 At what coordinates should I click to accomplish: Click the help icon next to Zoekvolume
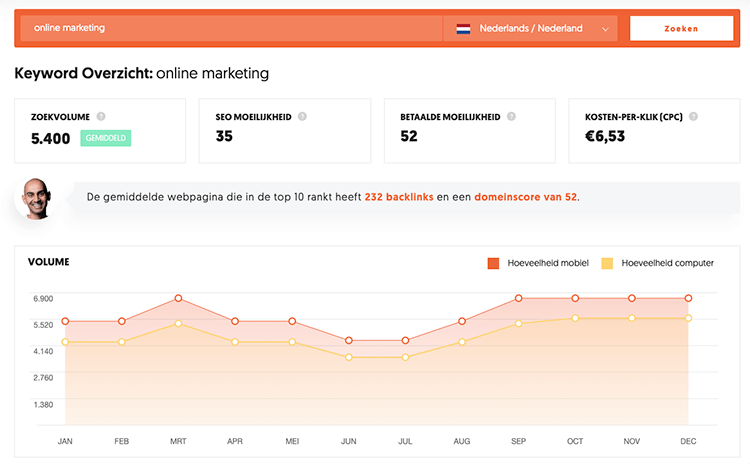(x=101, y=117)
